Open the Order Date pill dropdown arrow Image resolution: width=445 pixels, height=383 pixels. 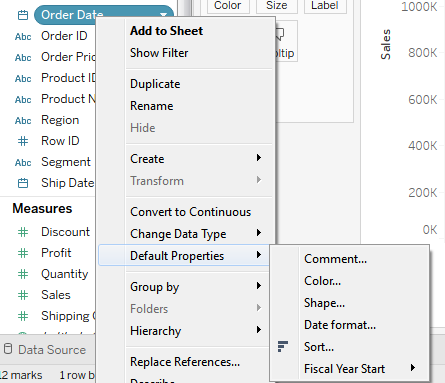163,15
